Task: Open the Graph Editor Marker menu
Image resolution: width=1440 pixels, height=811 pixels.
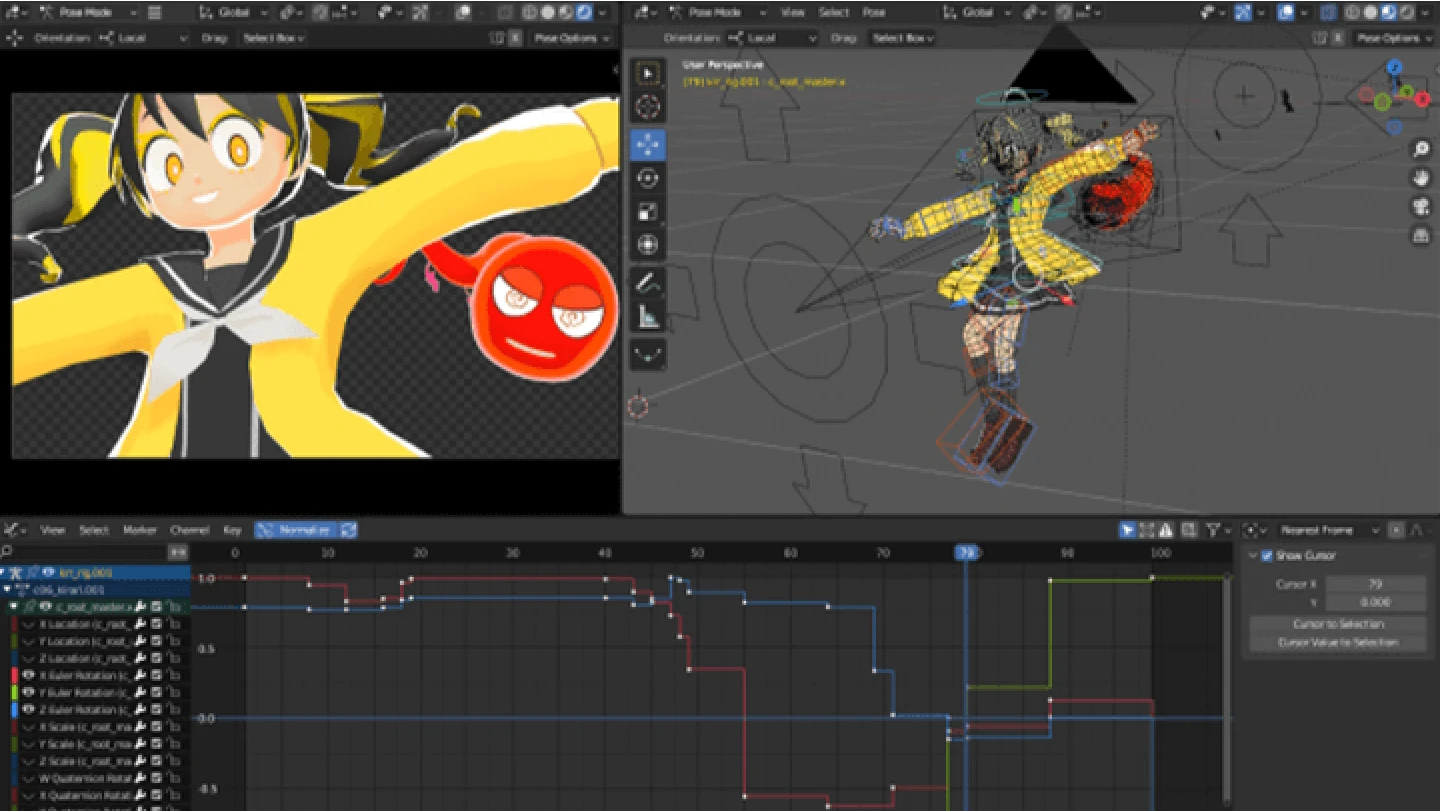Action: click(x=140, y=530)
